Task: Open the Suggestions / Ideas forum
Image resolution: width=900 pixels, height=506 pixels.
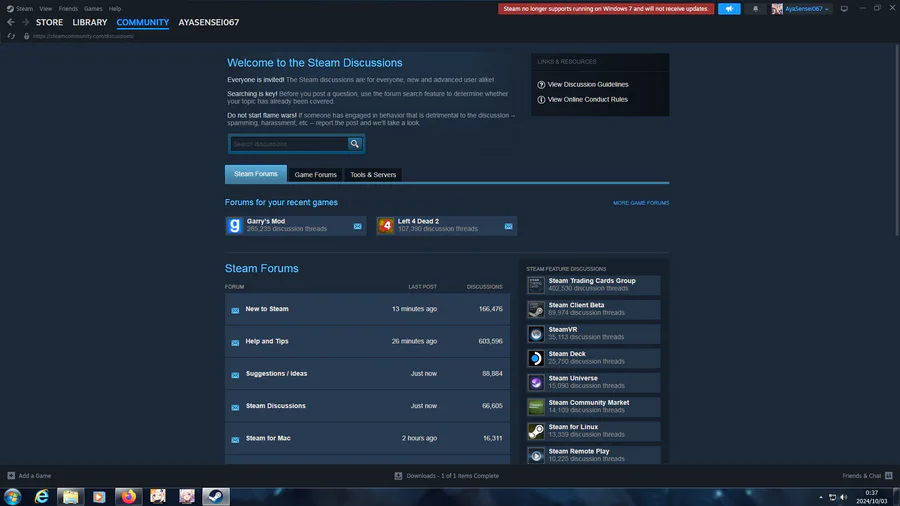Action: pos(276,373)
